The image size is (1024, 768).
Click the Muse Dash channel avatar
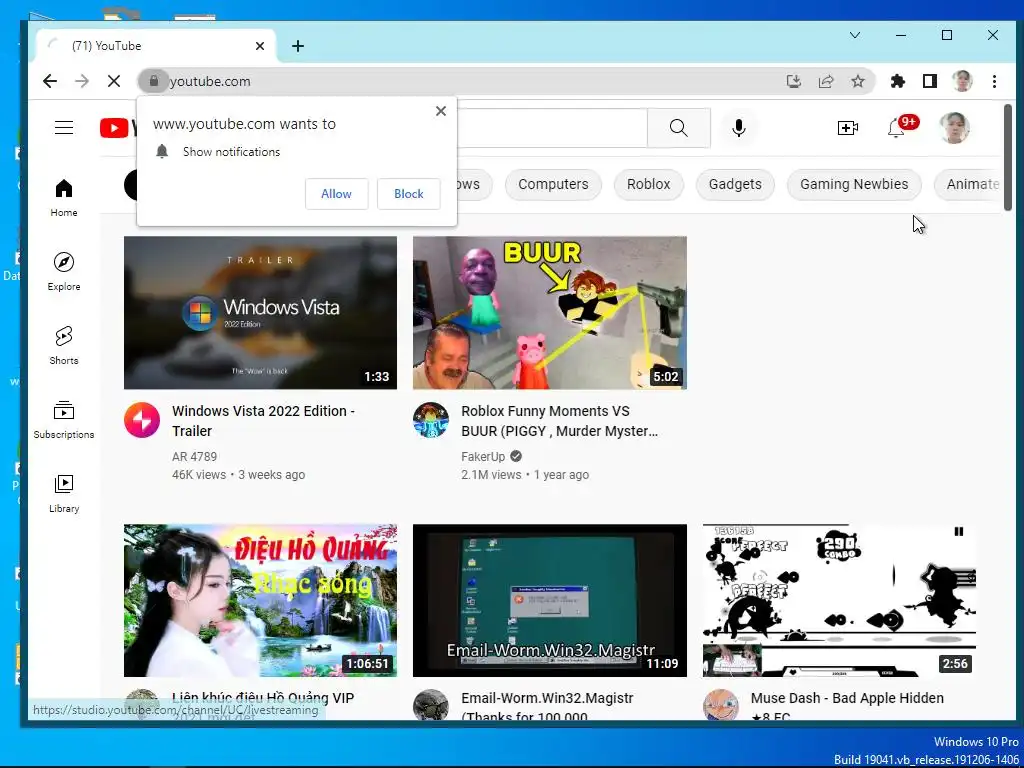[x=720, y=705]
